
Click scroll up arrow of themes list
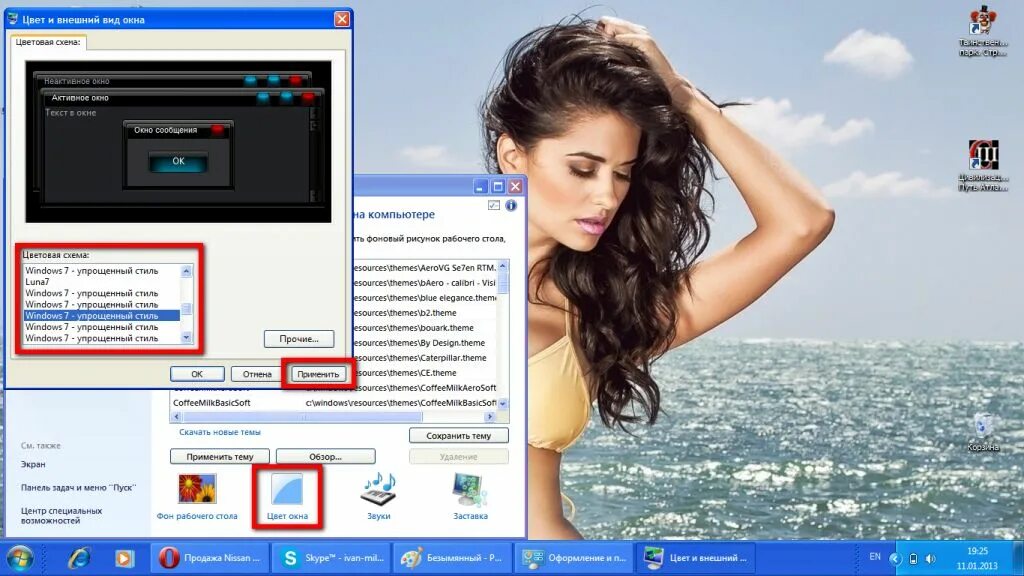pyautogui.click(x=502, y=266)
